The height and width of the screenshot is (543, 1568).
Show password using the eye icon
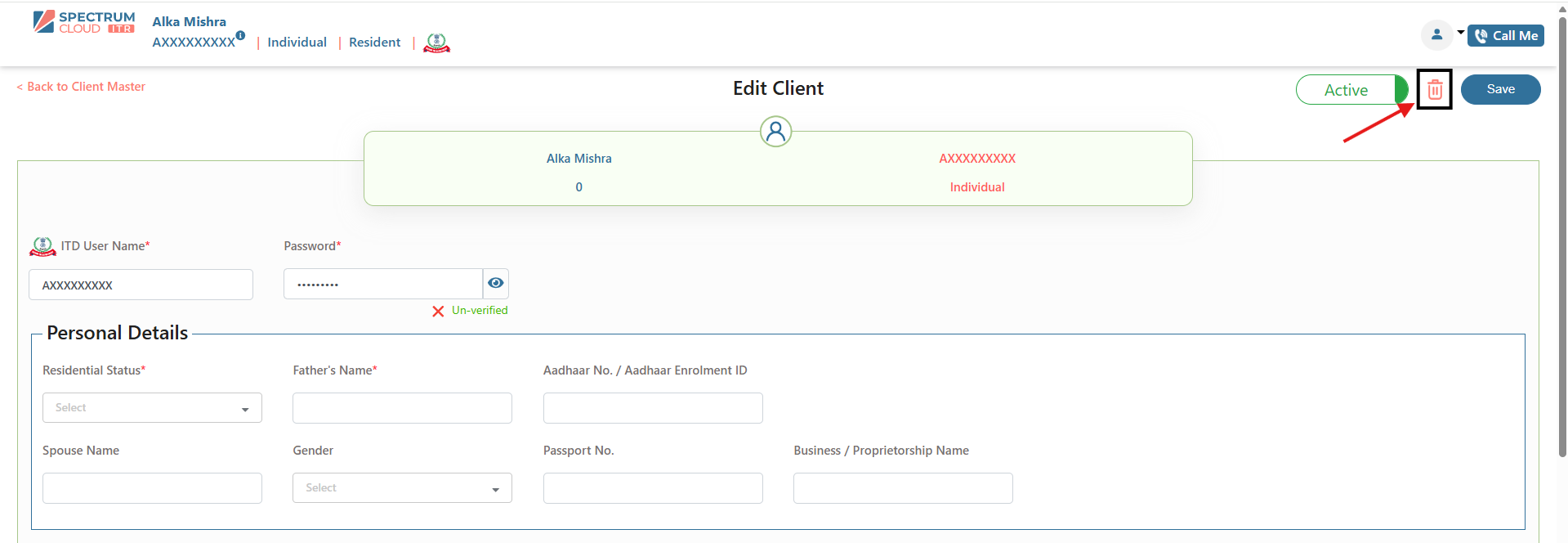(495, 283)
